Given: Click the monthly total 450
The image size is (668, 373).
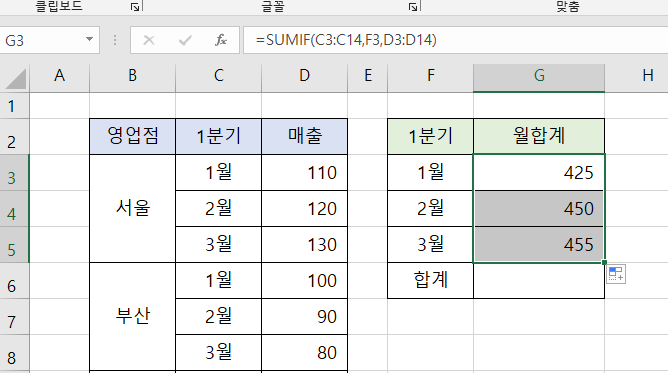Looking at the screenshot, I should coord(539,209).
